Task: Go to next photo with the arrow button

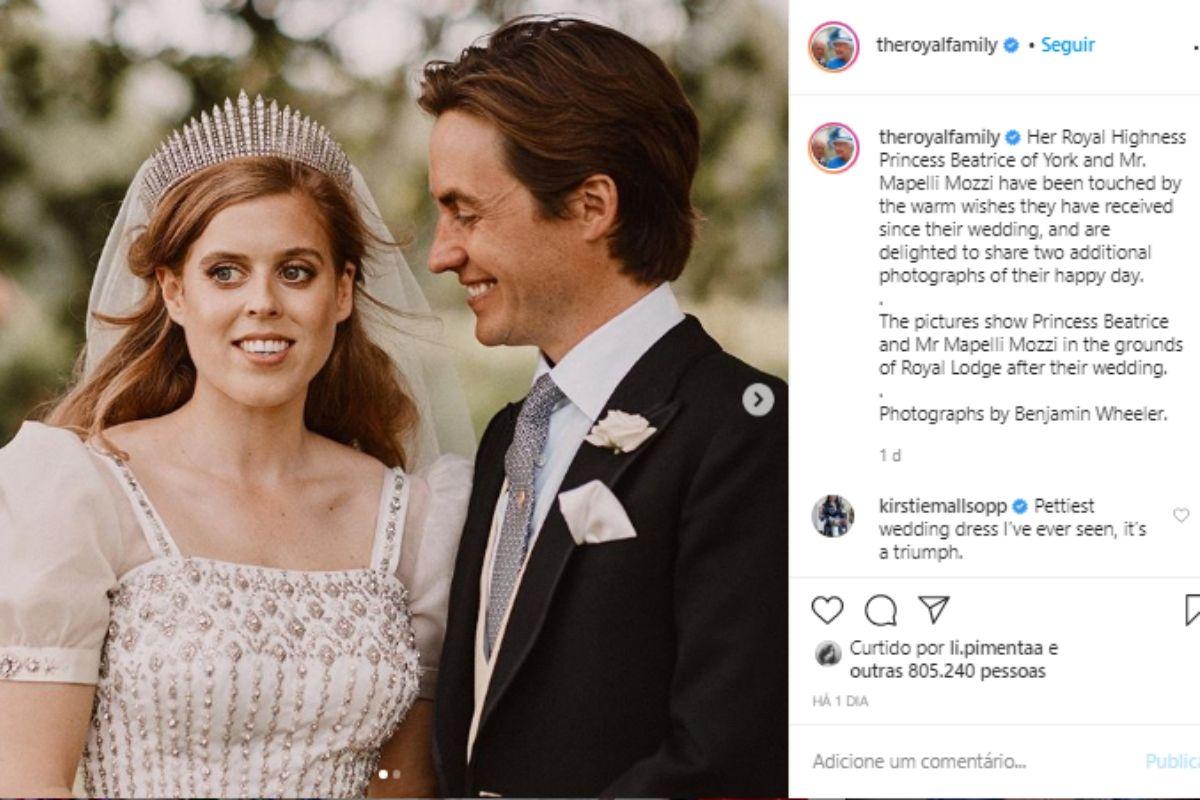Action: pyautogui.click(x=758, y=400)
